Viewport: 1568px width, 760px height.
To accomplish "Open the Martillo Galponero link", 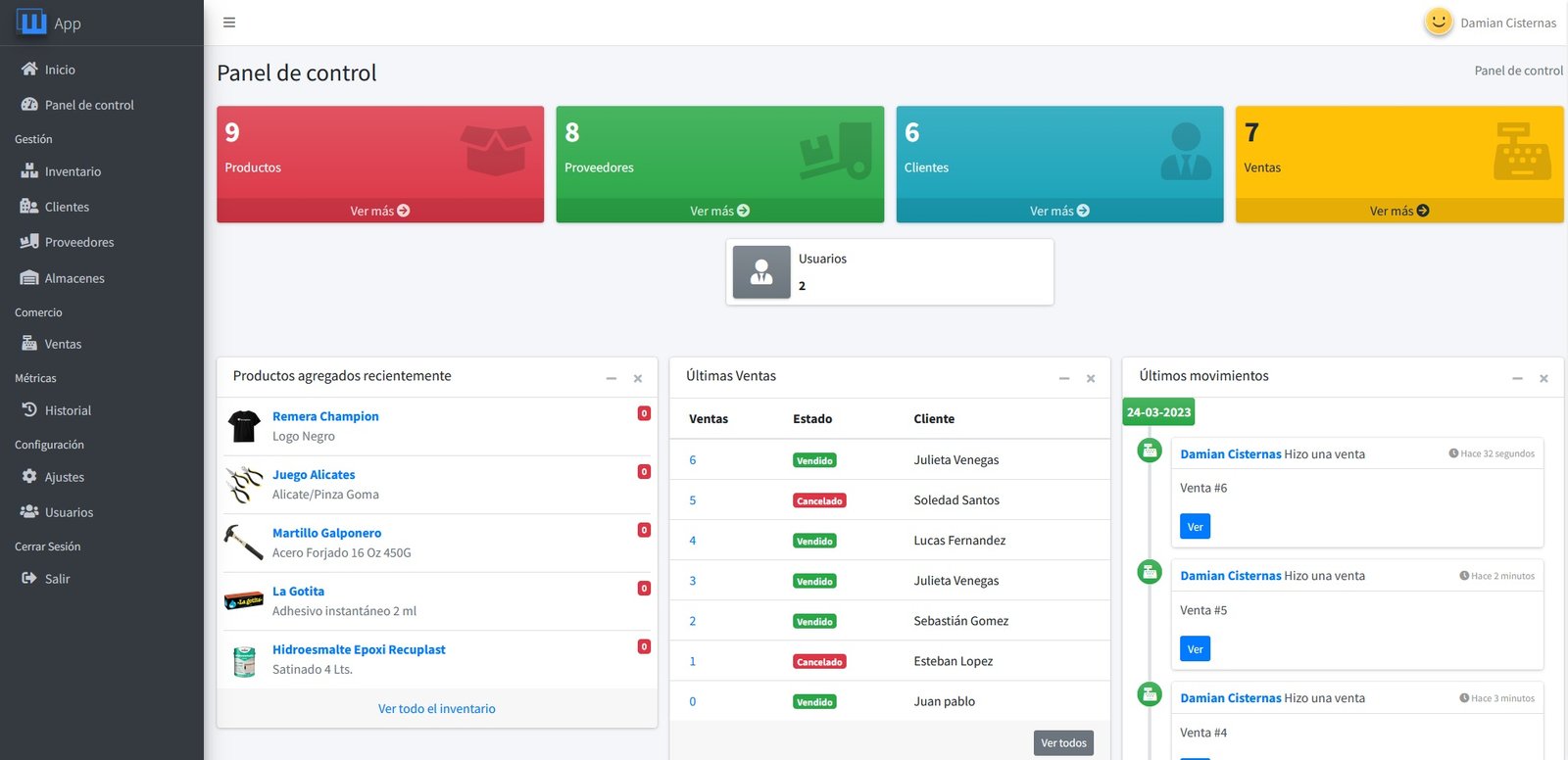I will pos(327,533).
